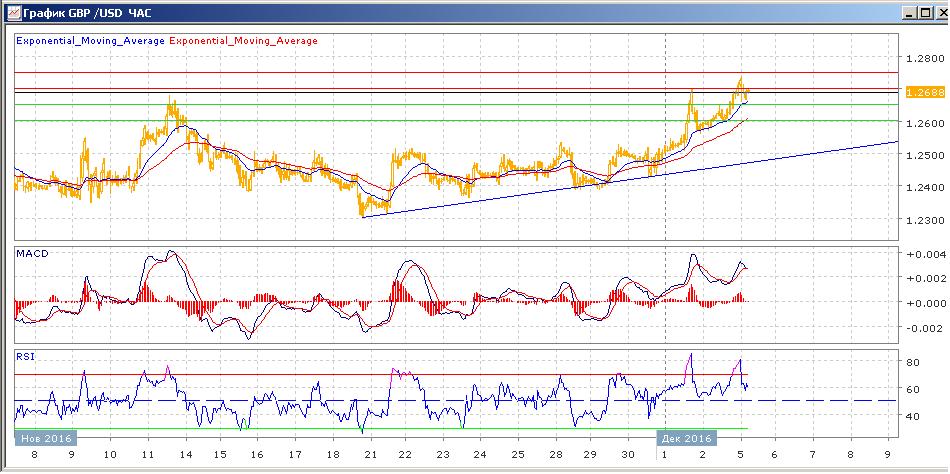Click date 5 on the time axis
The width and height of the screenshot is (950, 474).
coord(739,454)
